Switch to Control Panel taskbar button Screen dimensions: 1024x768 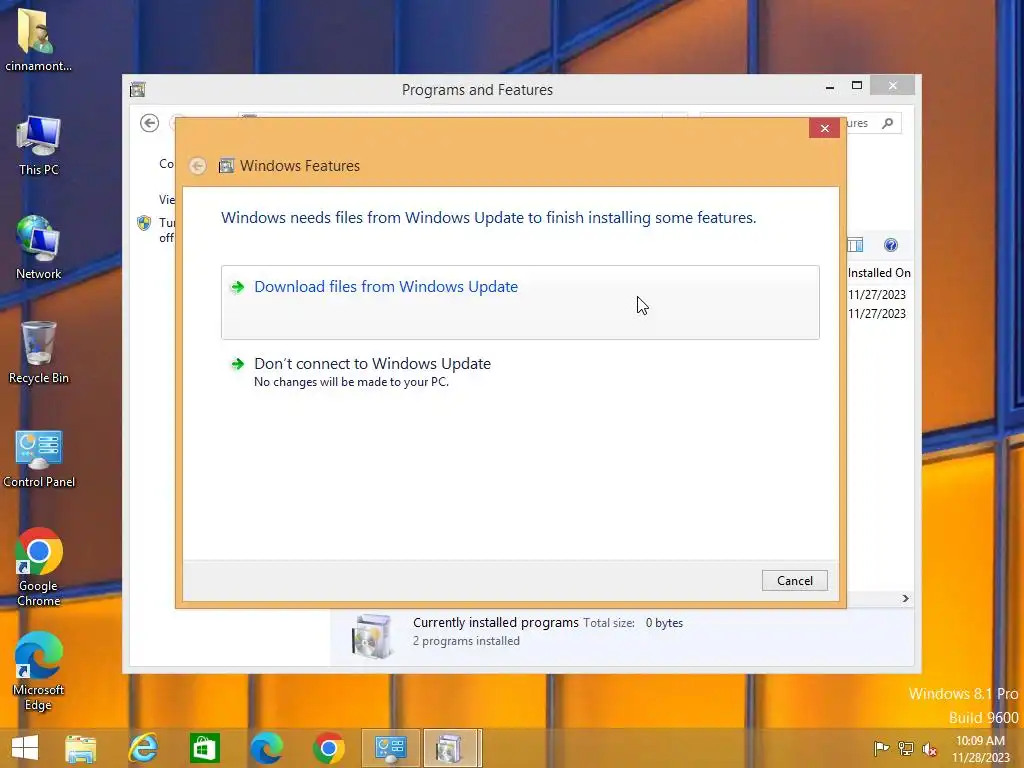pos(391,748)
